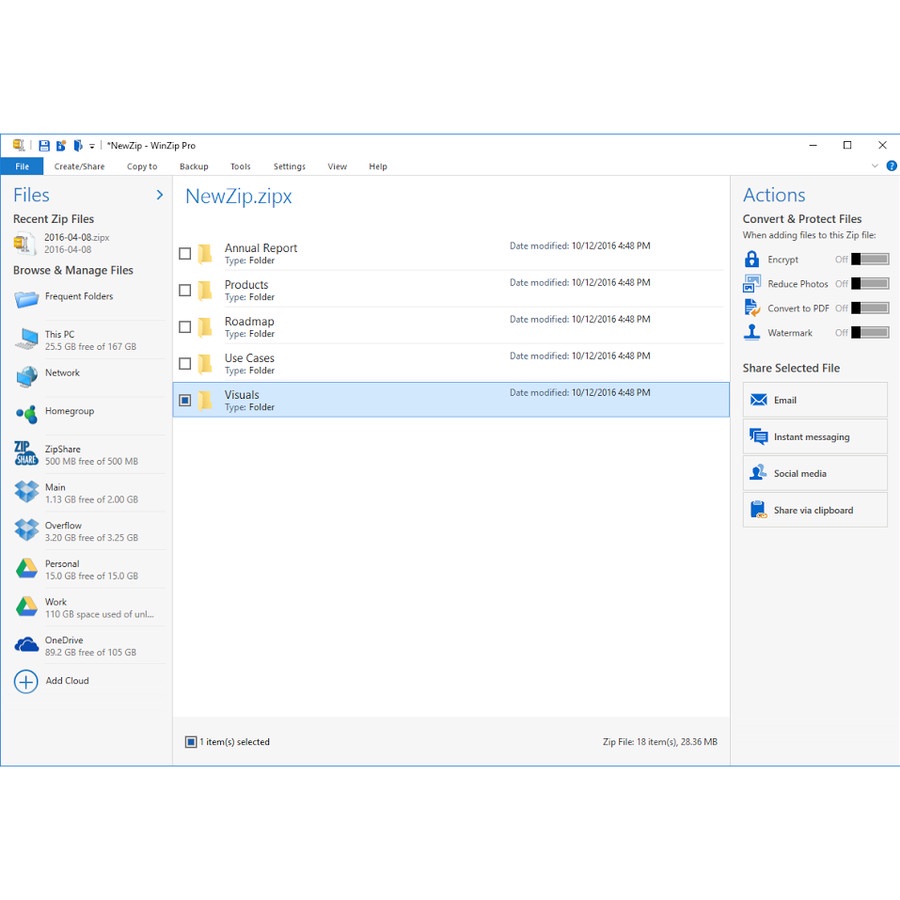Viewport: 900px width, 900px height.
Task: Click the Encrypt padlock icon
Action: point(752,259)
